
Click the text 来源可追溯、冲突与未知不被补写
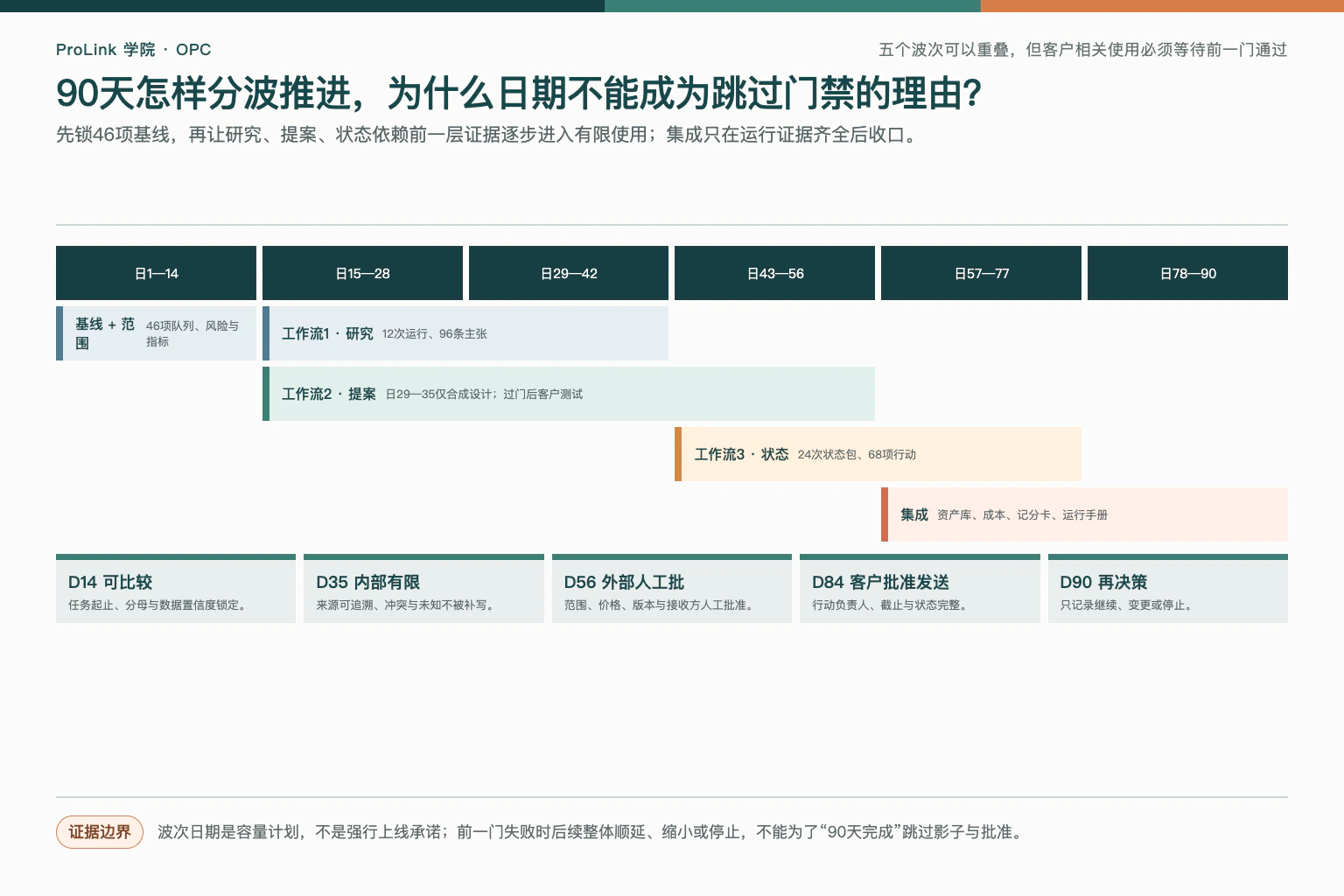[407, 605]
